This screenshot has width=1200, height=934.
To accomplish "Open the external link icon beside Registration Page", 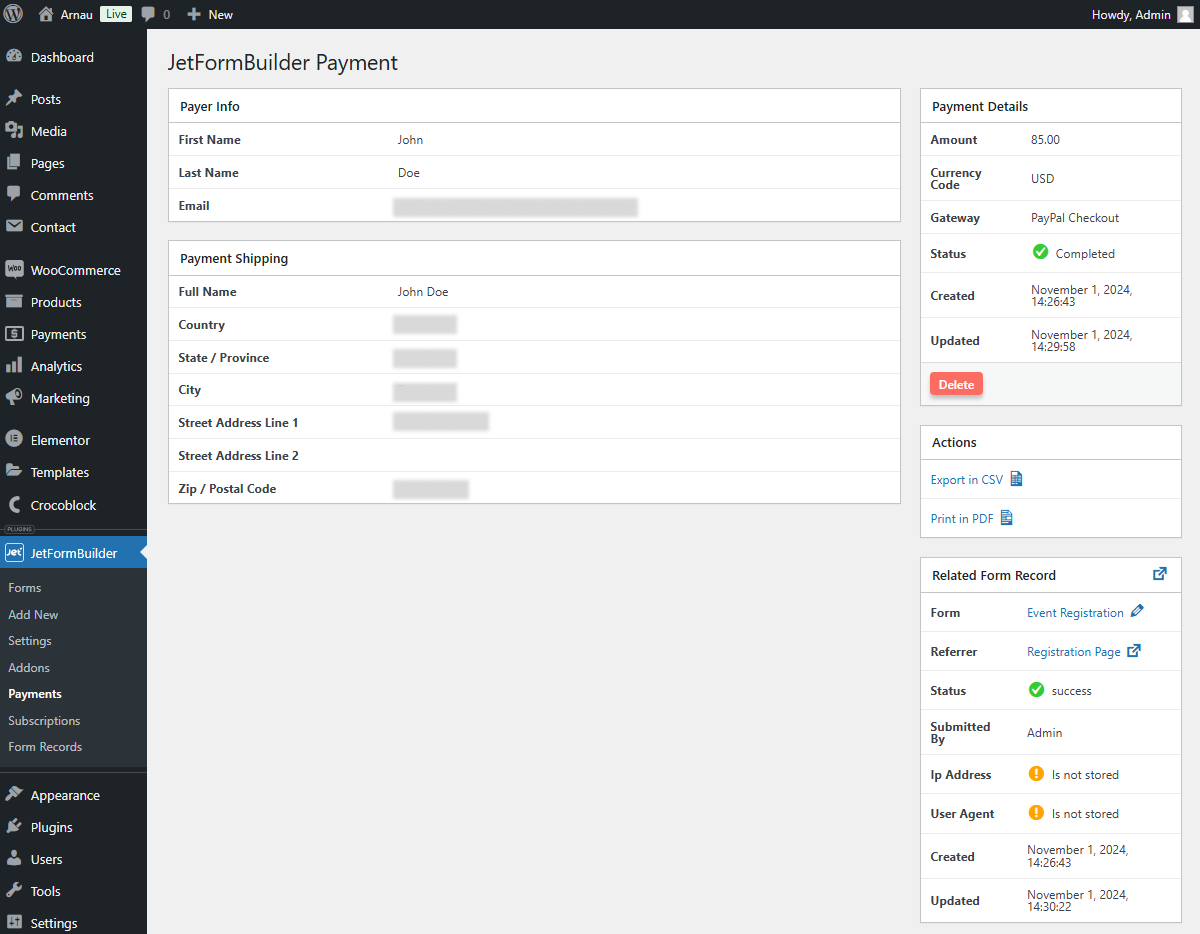I will coord(1135,651).
